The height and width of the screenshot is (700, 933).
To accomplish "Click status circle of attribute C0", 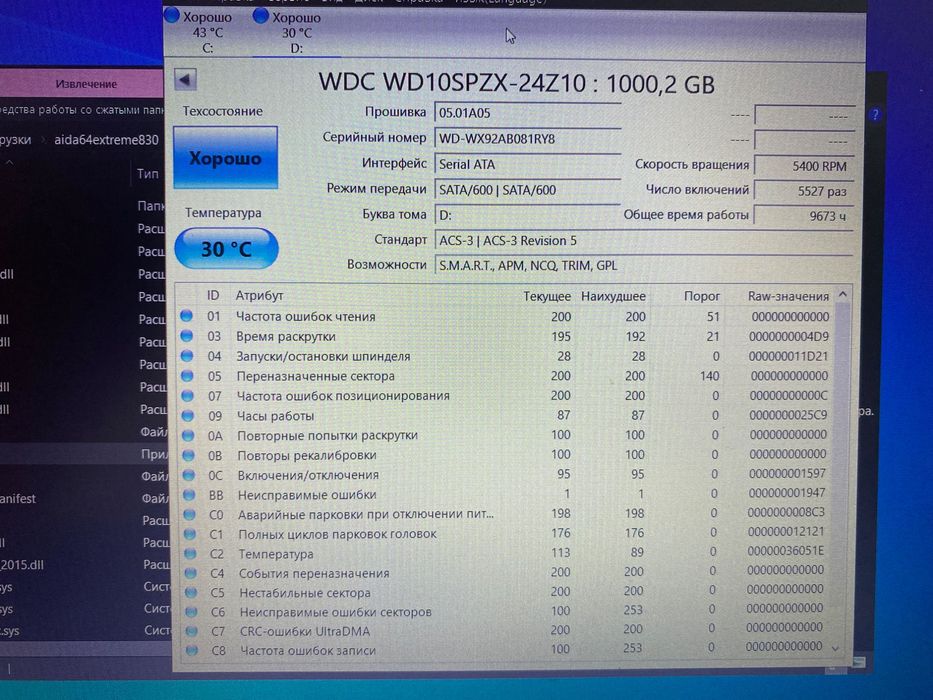I will tap(189, 514).
